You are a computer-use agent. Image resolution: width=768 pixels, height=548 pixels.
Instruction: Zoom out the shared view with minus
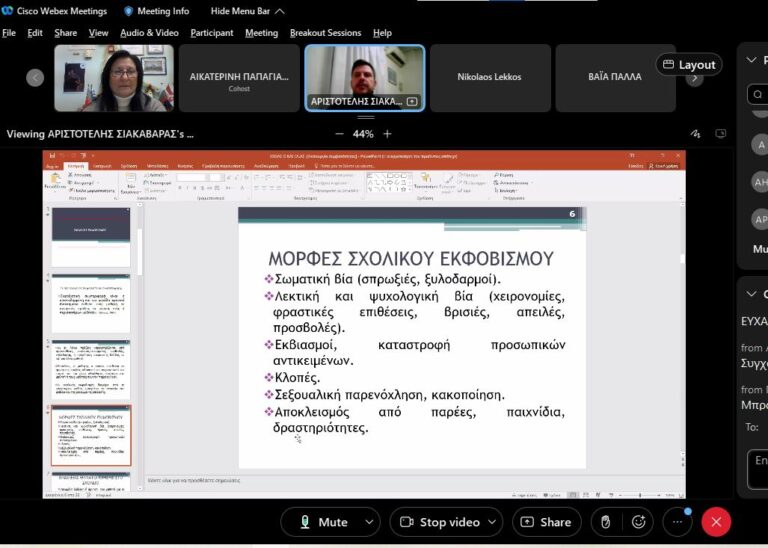tap(339, 134)
